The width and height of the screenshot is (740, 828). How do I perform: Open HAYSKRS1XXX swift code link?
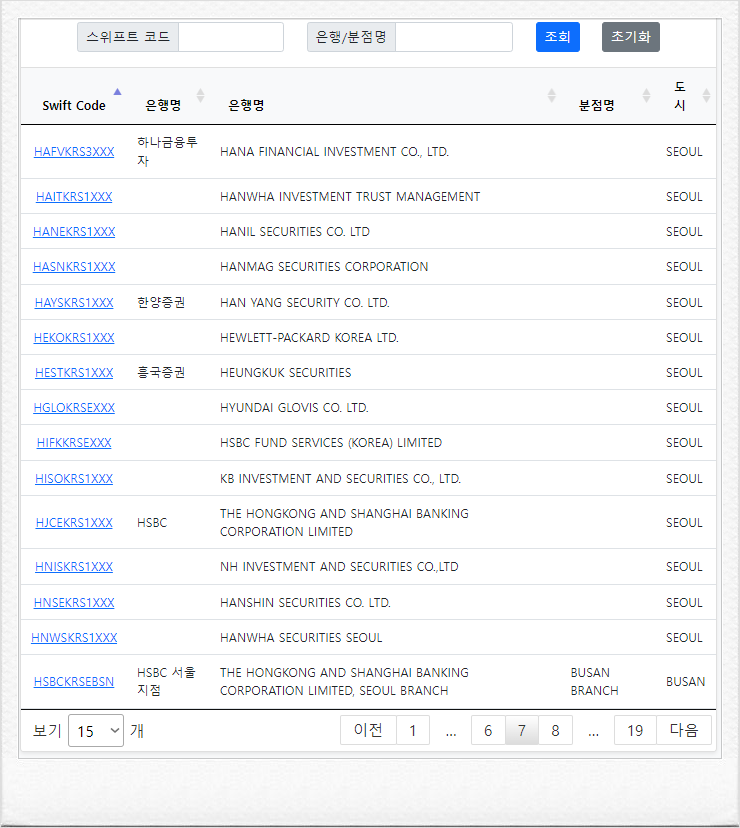pyautogui.click(x=74, y=303)
